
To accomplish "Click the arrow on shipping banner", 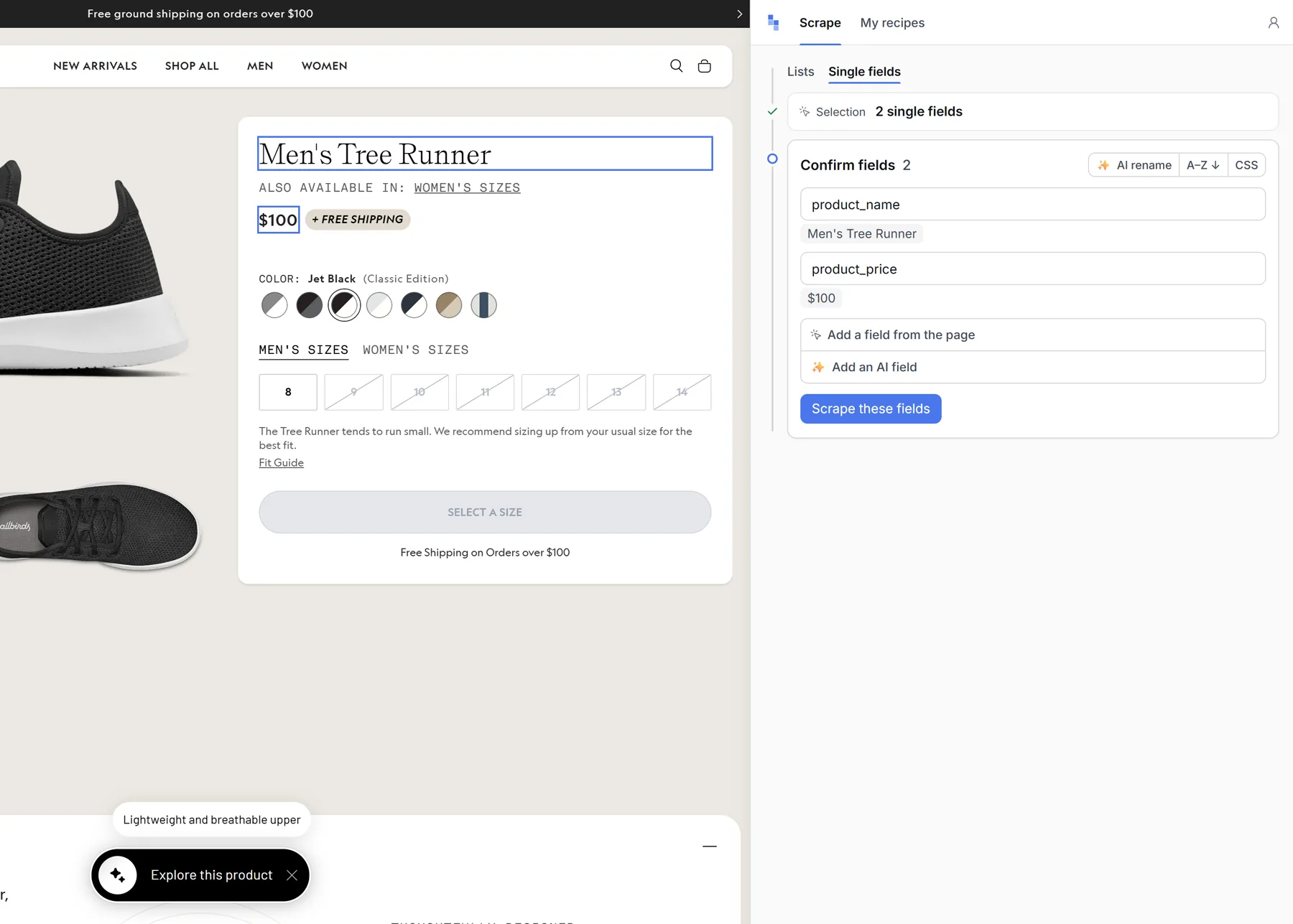I will 739,14.
